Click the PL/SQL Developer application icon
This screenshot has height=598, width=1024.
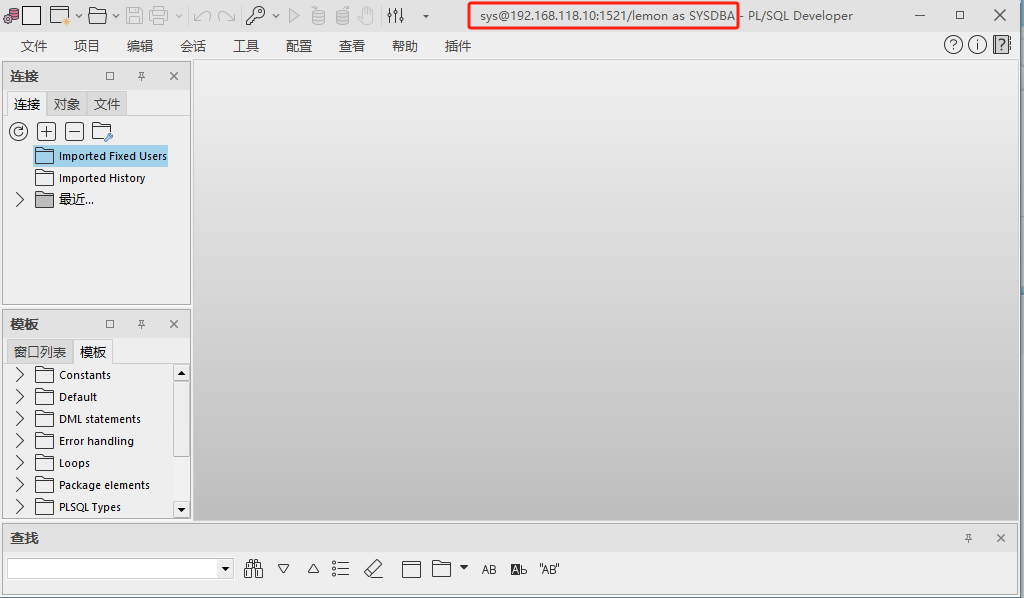tap(11, 15)
